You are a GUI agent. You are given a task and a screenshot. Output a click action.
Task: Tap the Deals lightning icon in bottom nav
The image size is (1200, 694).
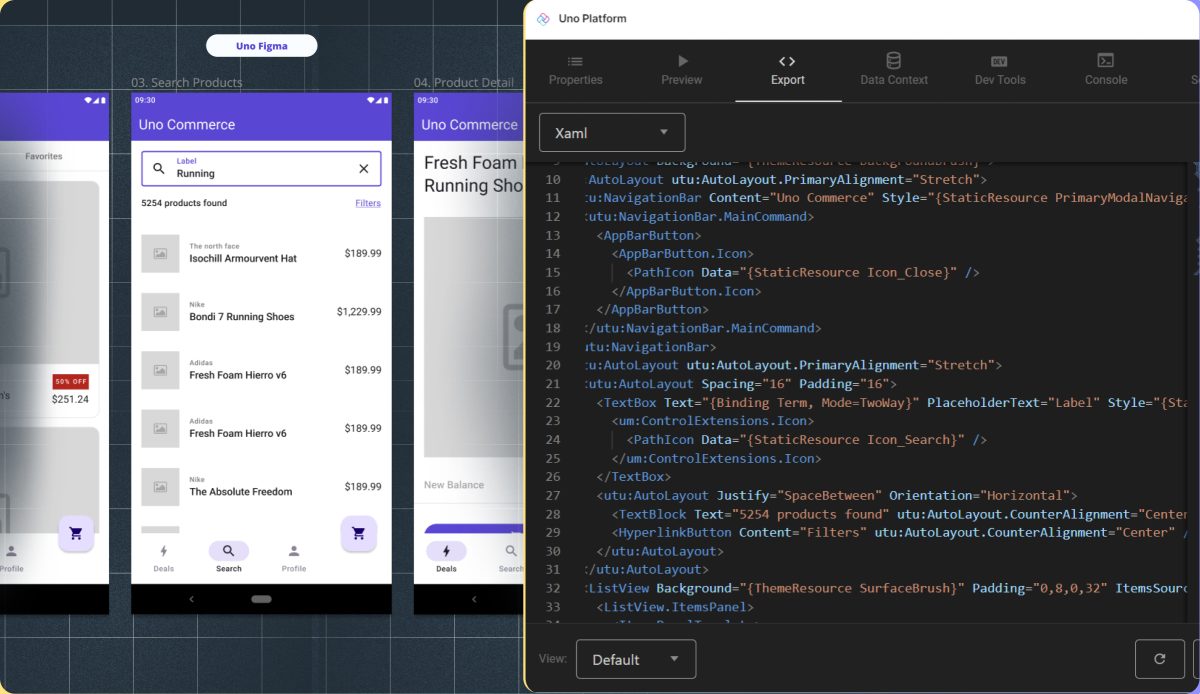point(163,552)
